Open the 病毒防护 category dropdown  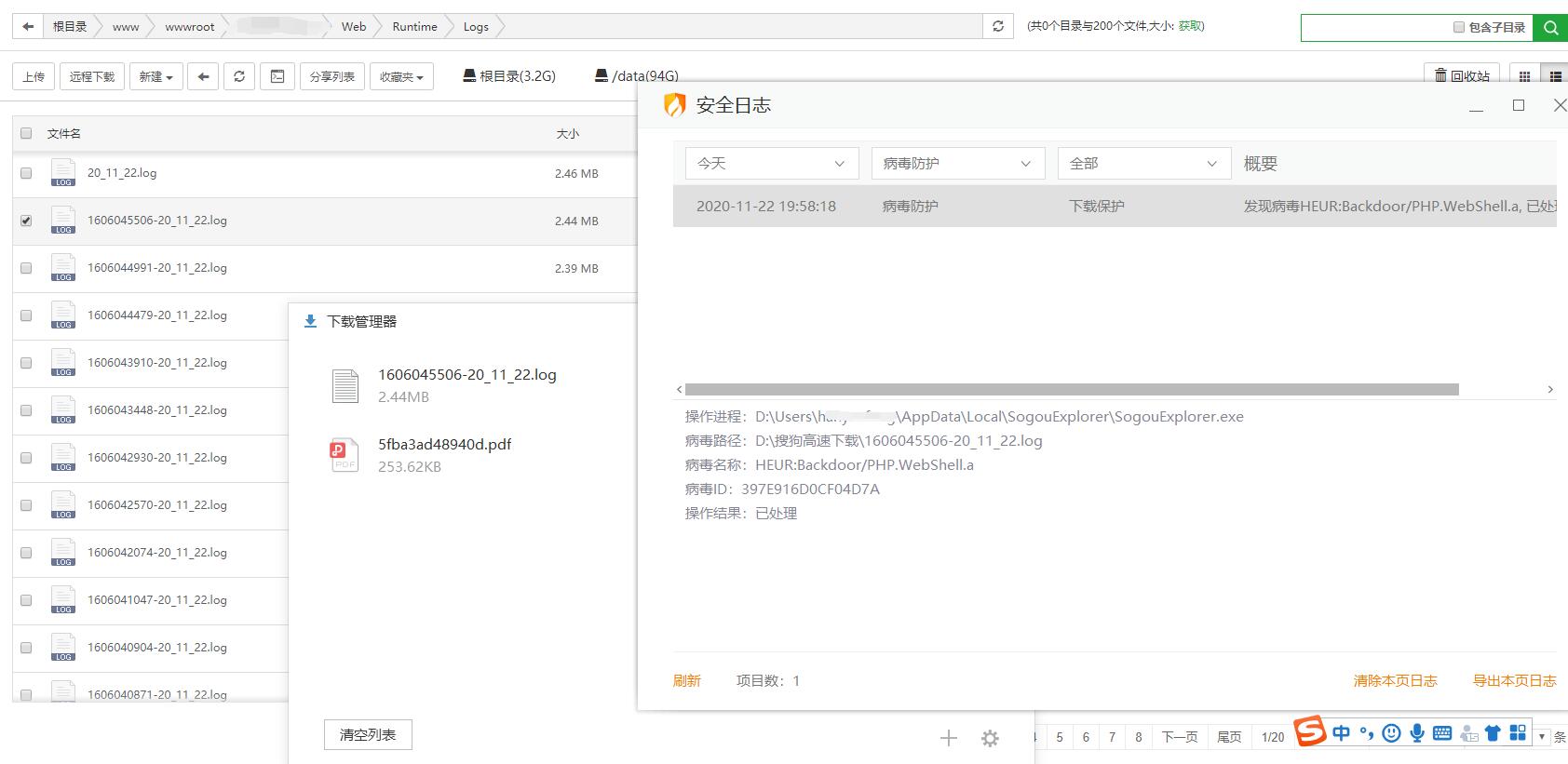click(x=958, y=163)
